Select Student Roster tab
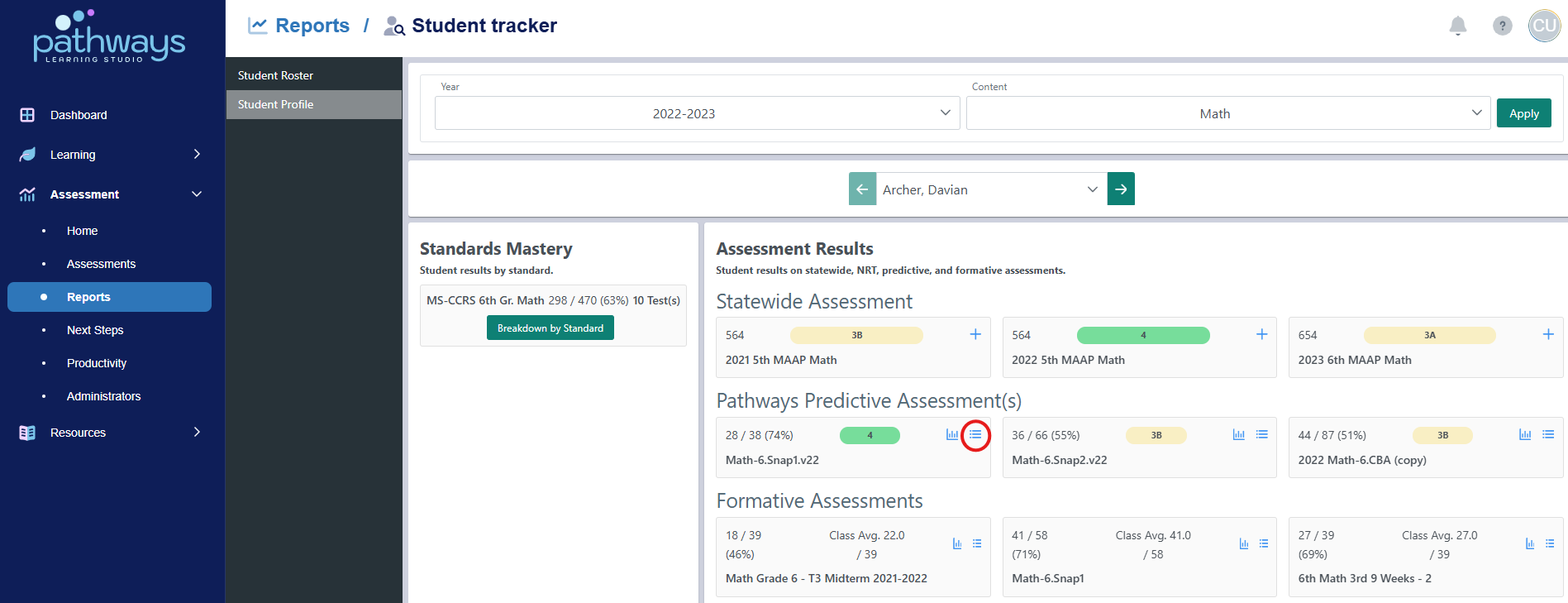This screenshot has width=1568, height=603. [314, 75]
